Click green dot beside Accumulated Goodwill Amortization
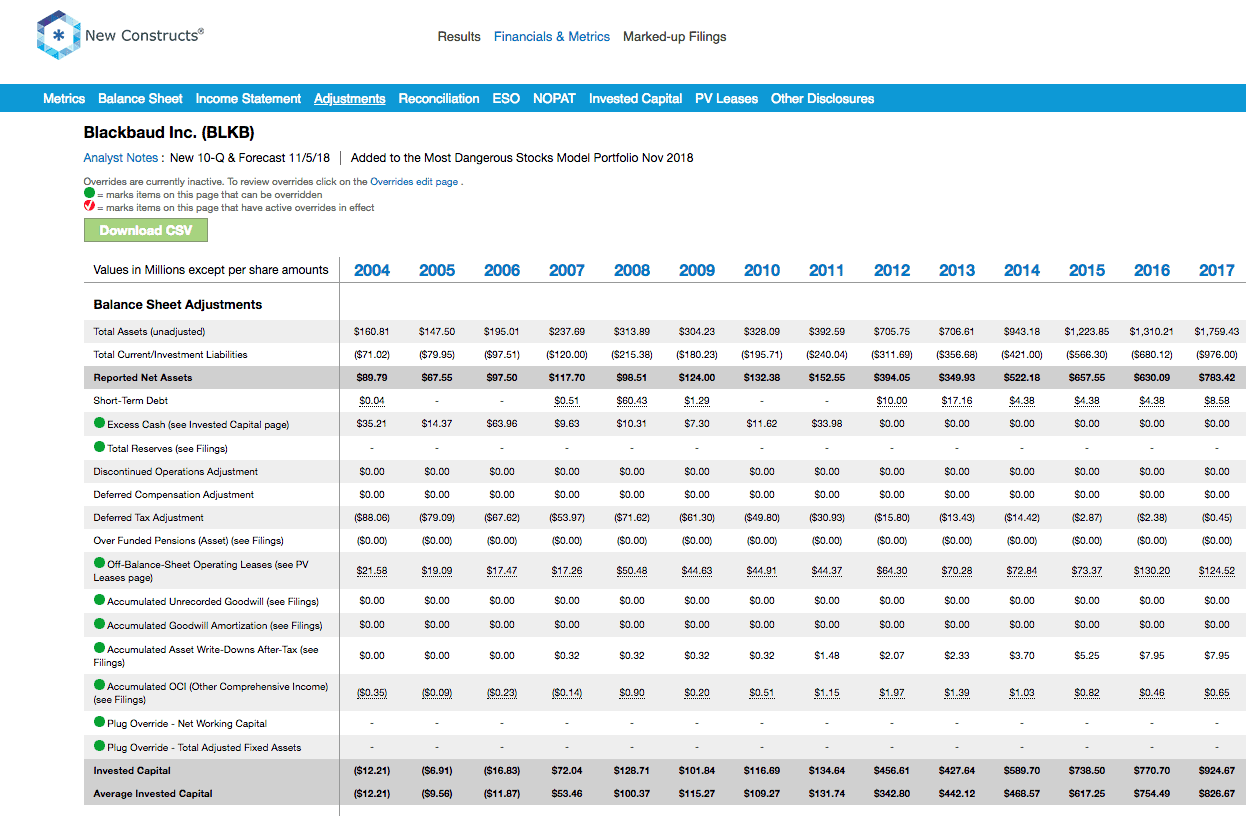Screen dimensions: 1246x816 click(x=99, y=624)
